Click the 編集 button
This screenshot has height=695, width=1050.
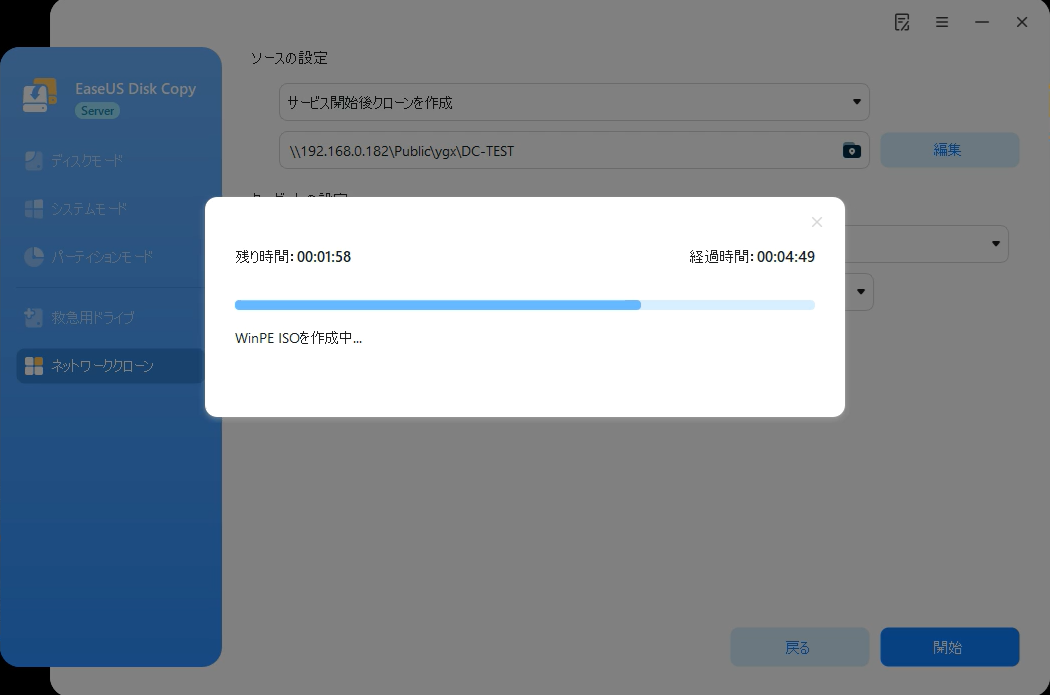[948, 149]
